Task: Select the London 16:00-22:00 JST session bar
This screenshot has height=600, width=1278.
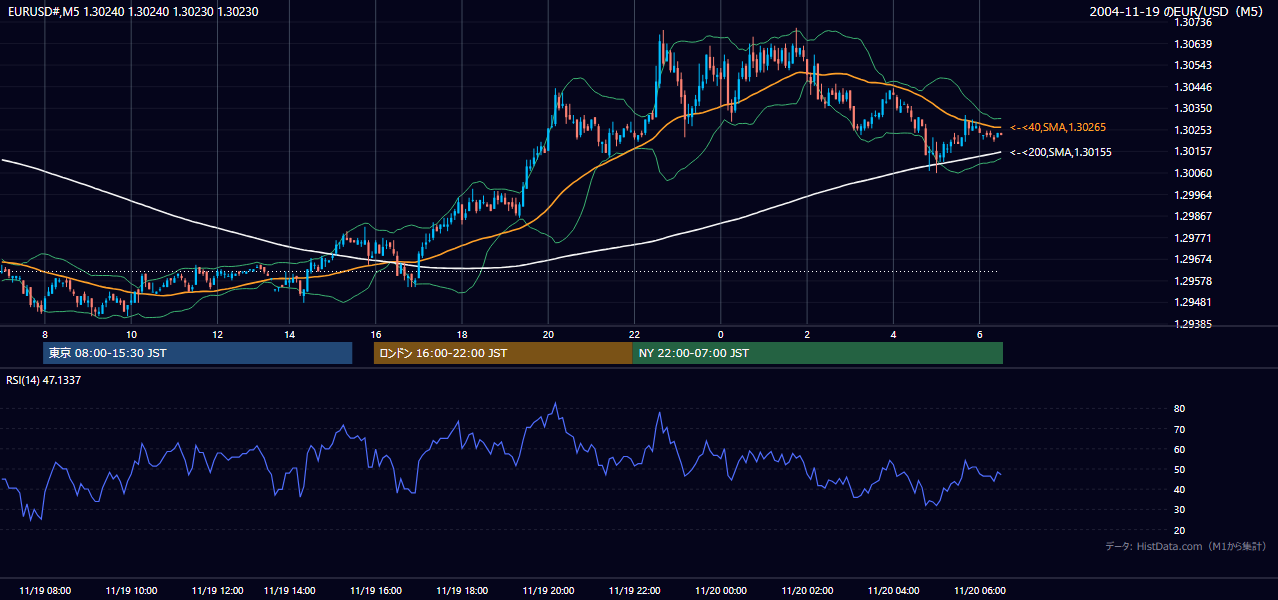Action: tap(503, 353)
